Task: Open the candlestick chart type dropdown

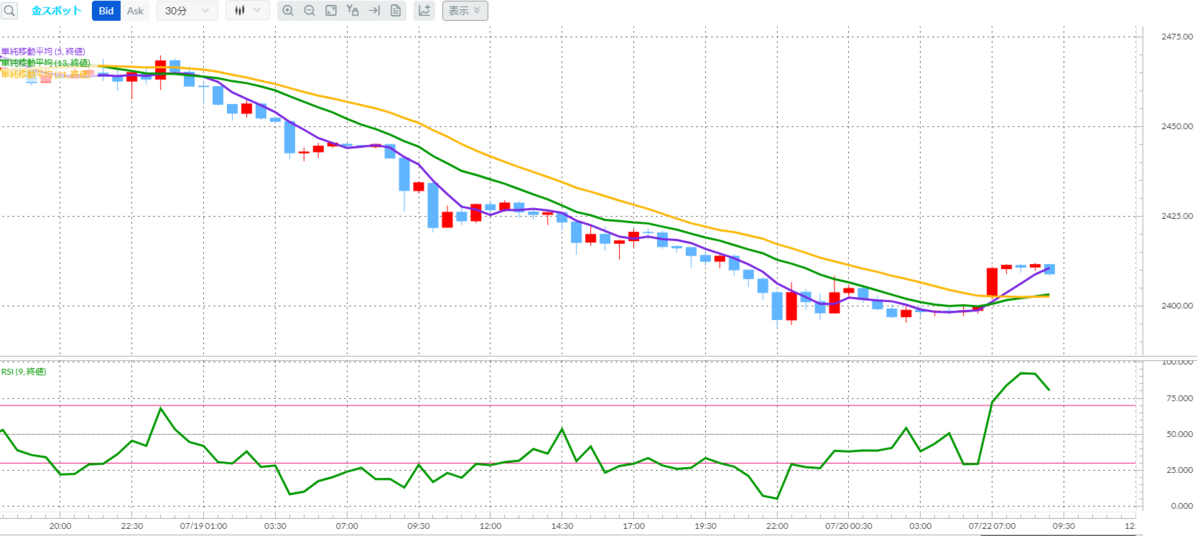Action: [246, 11]
